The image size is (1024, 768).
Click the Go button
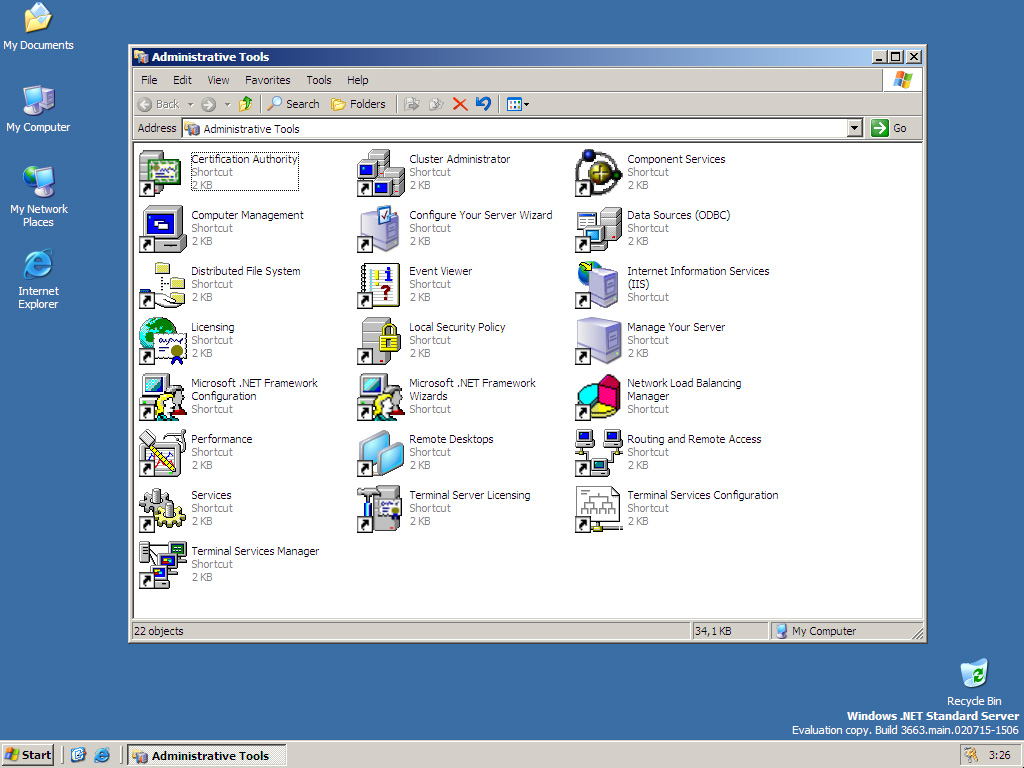tap(890, 128)
